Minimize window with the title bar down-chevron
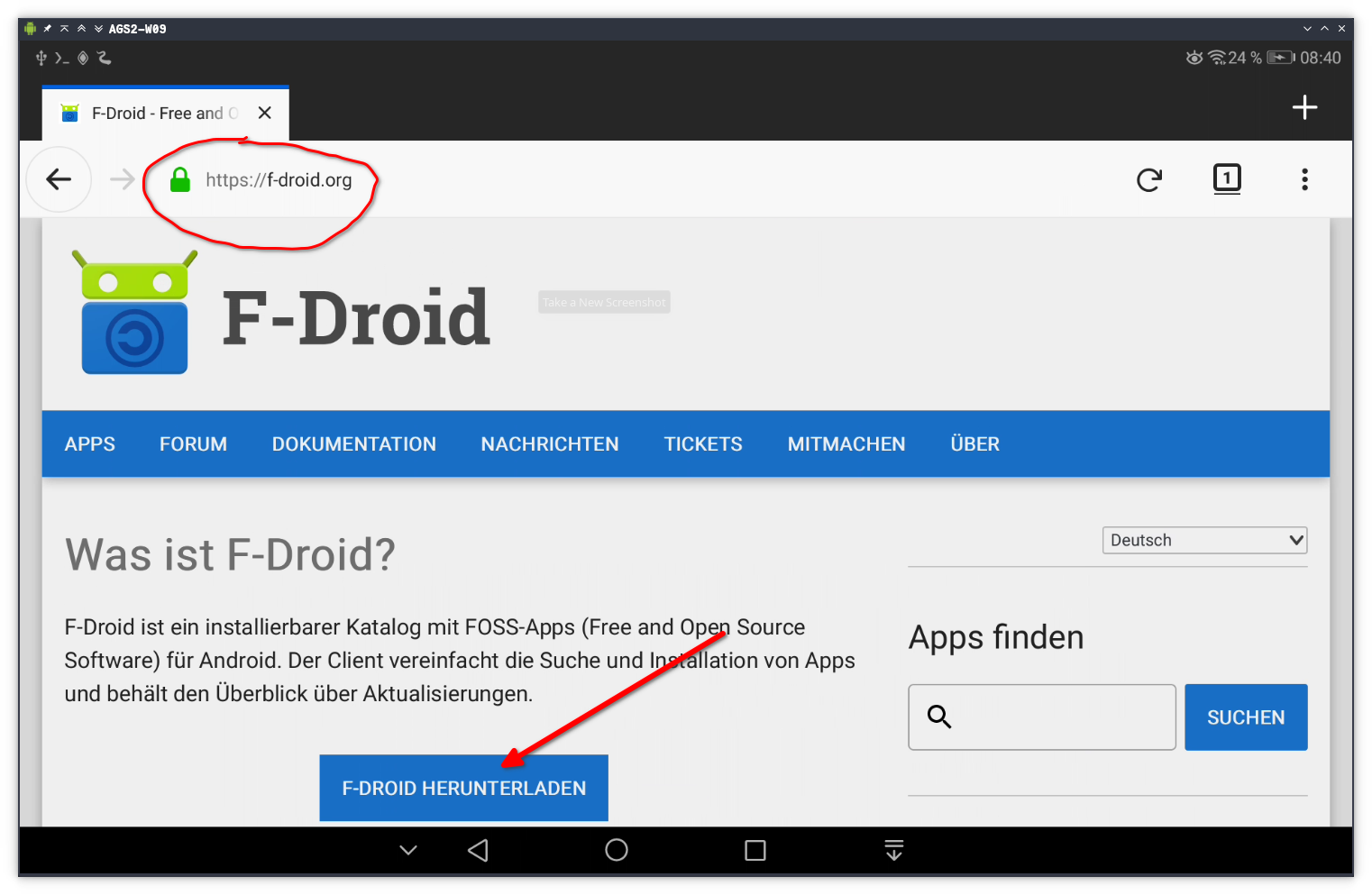The image size is (1372, 895). click(x=1307, y=29)
